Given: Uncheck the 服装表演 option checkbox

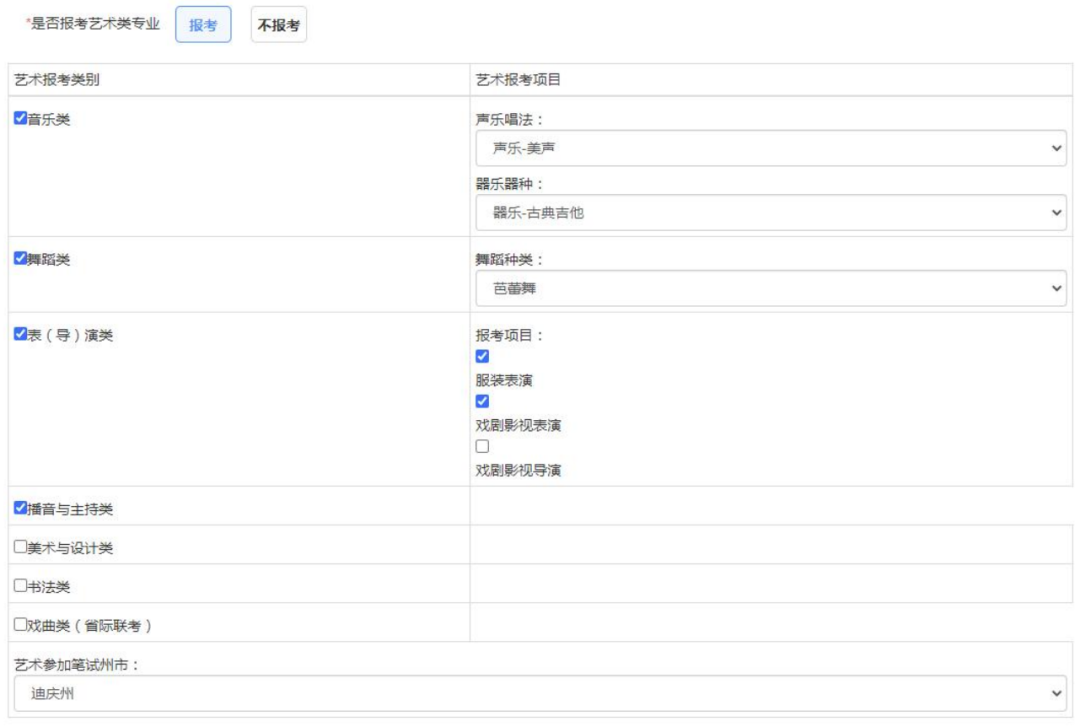Looking at the screenshot, I should point(482,357).
